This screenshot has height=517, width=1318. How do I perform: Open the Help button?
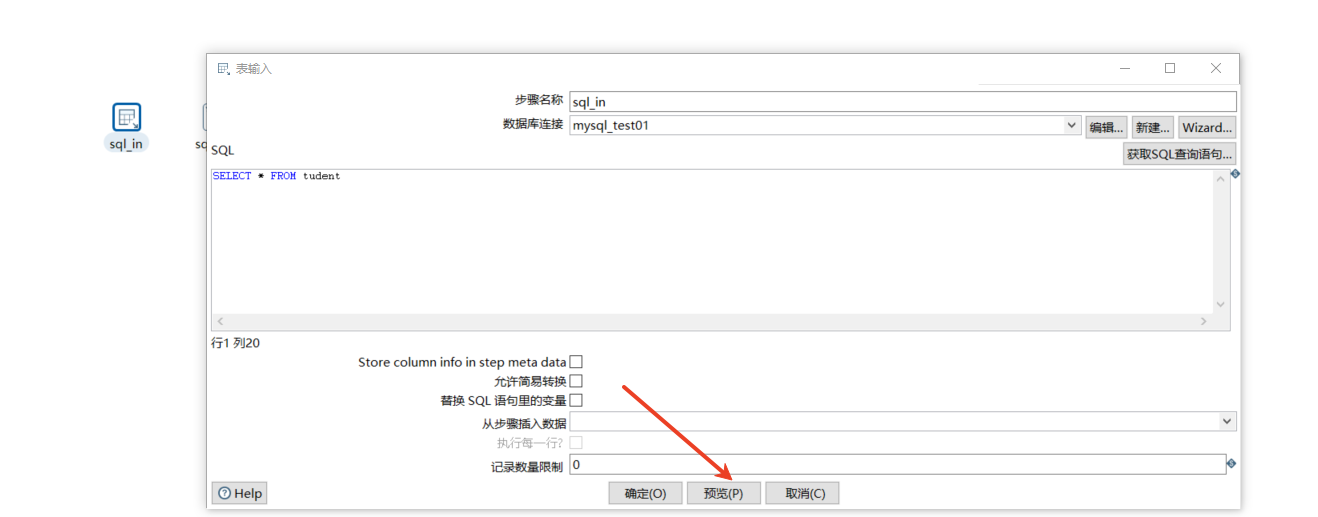(x=239, y=493)
